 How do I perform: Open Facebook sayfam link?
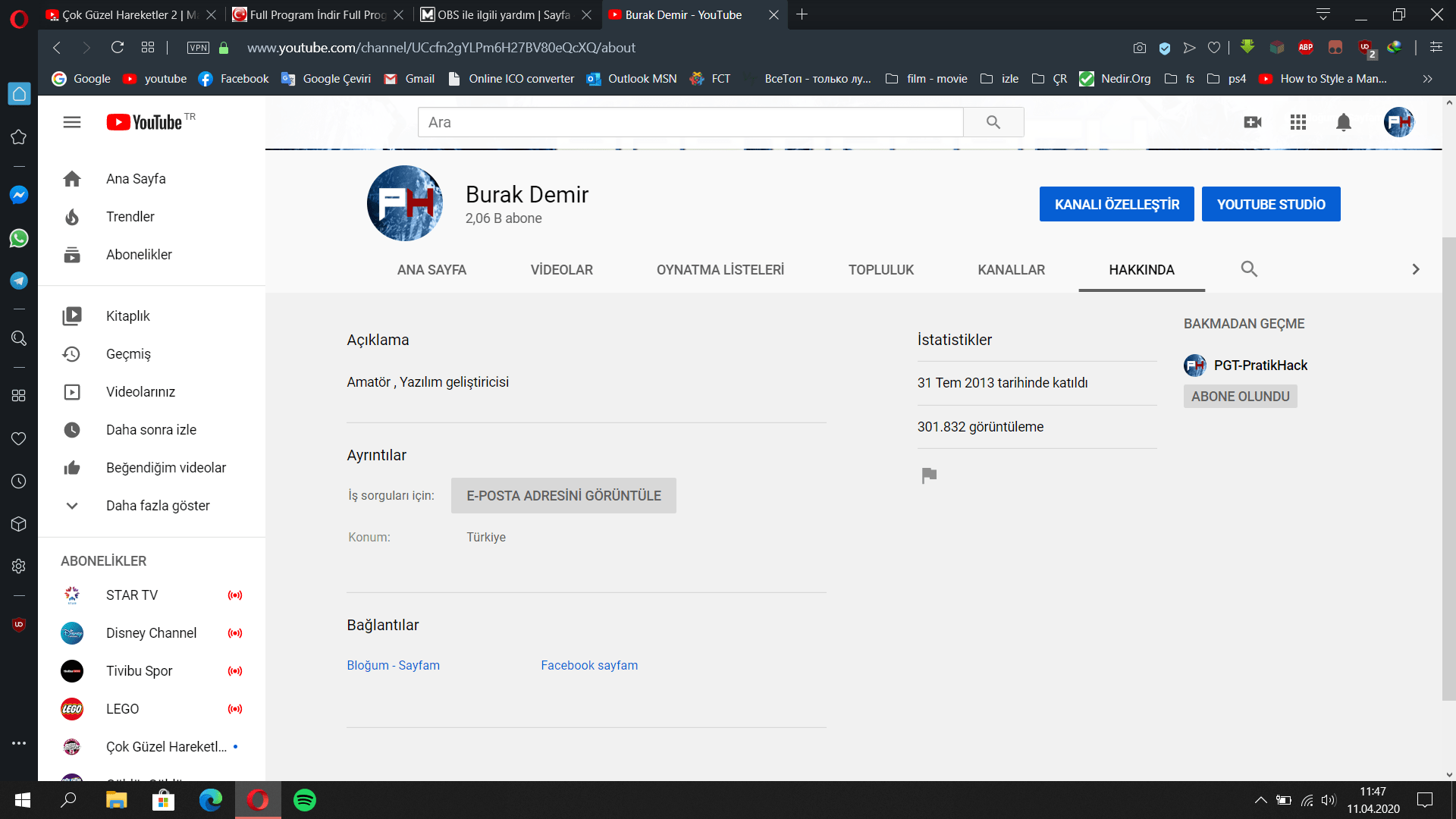pyautogui.click(x=589, y=665)
